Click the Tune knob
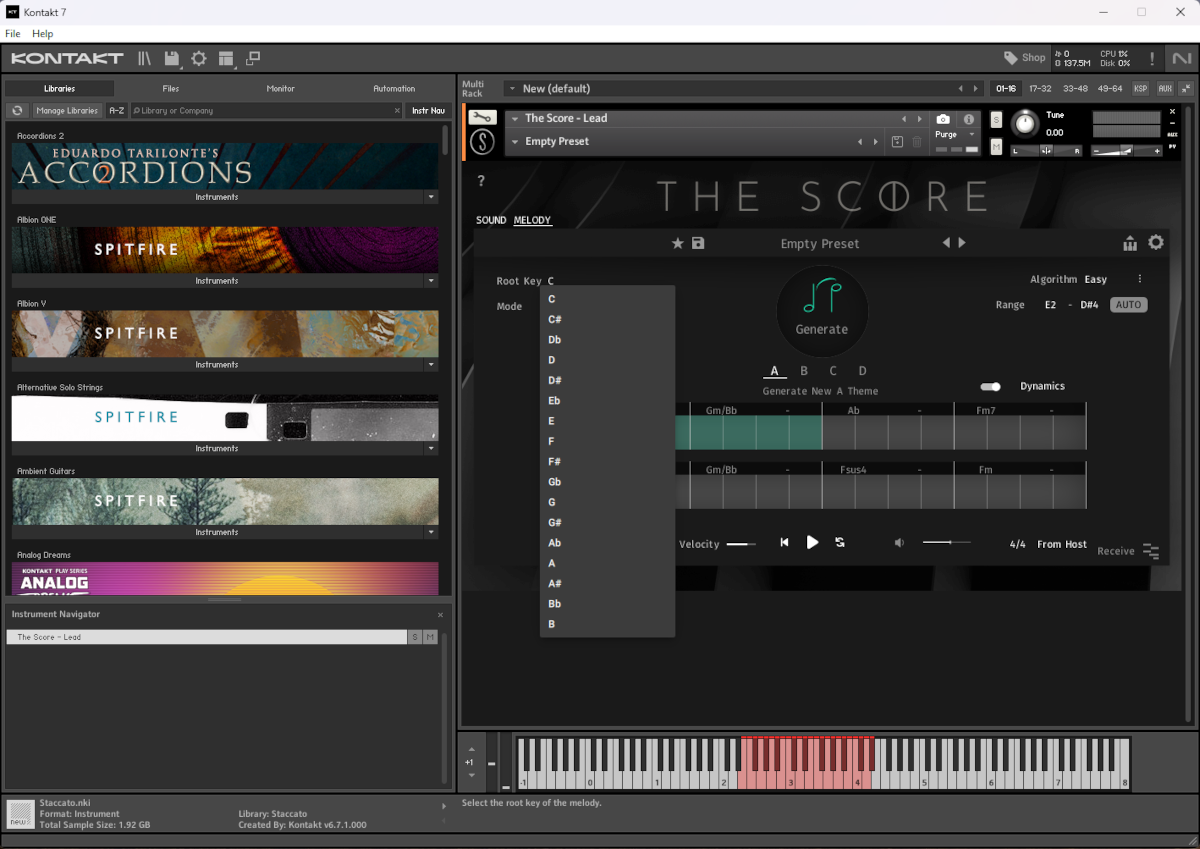This screenshot has height=849, width=1200. (1025, 124)
